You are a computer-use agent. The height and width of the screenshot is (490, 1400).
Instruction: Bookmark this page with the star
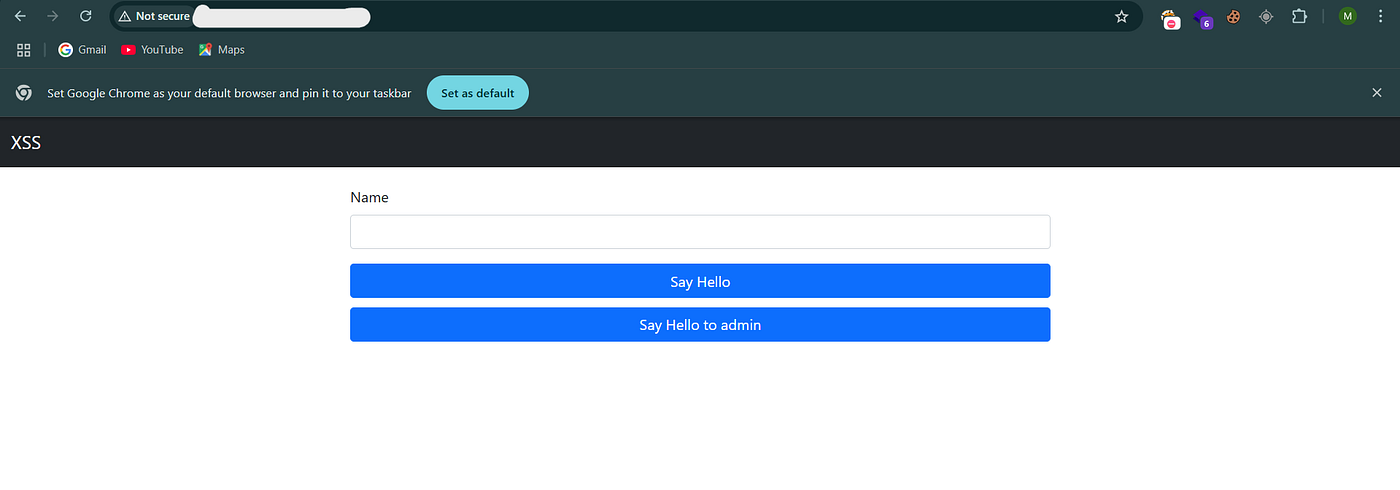(x=1121, y=16)
